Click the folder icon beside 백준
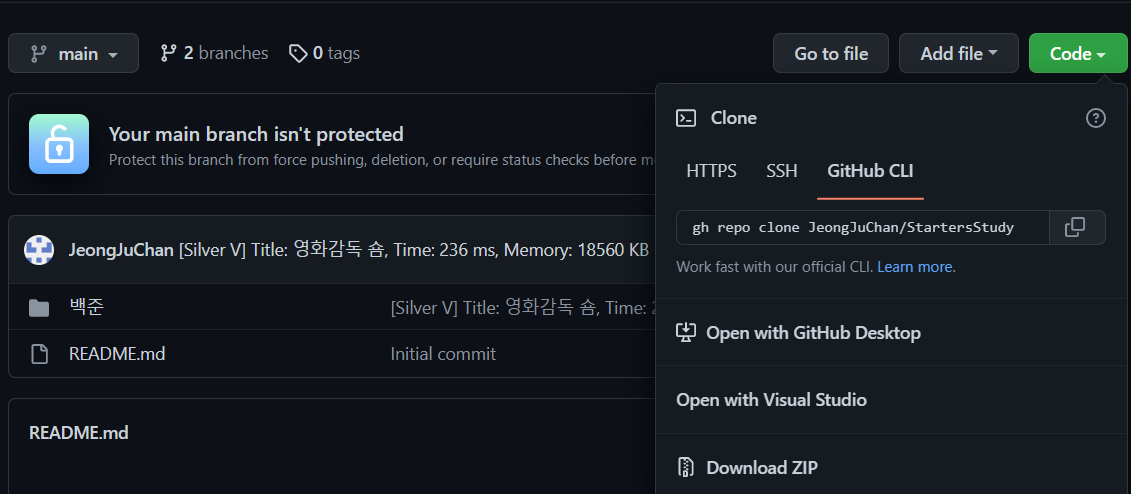Viewport: 1131px width, 494px height. point(39,309)
